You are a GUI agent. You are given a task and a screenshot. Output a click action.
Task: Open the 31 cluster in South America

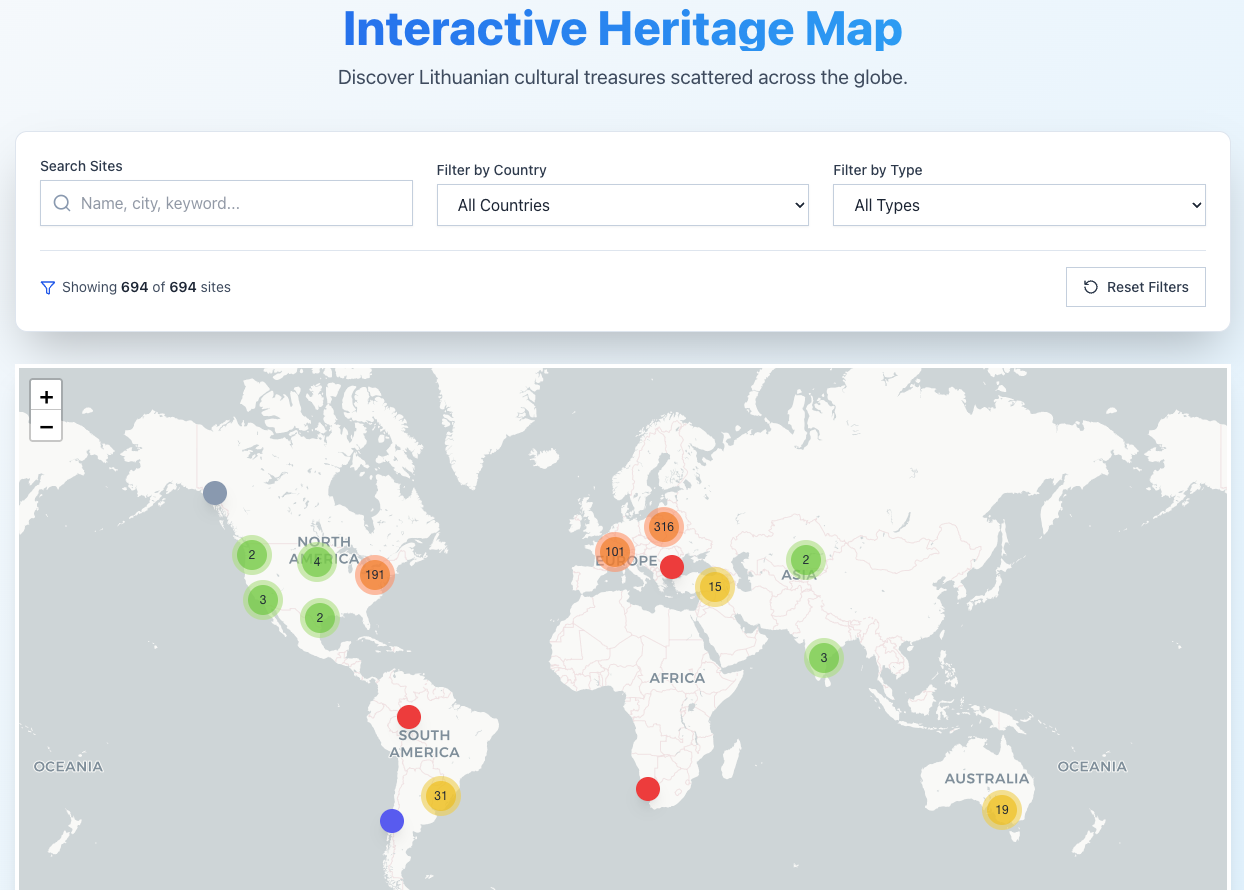(x=440, y=796)
